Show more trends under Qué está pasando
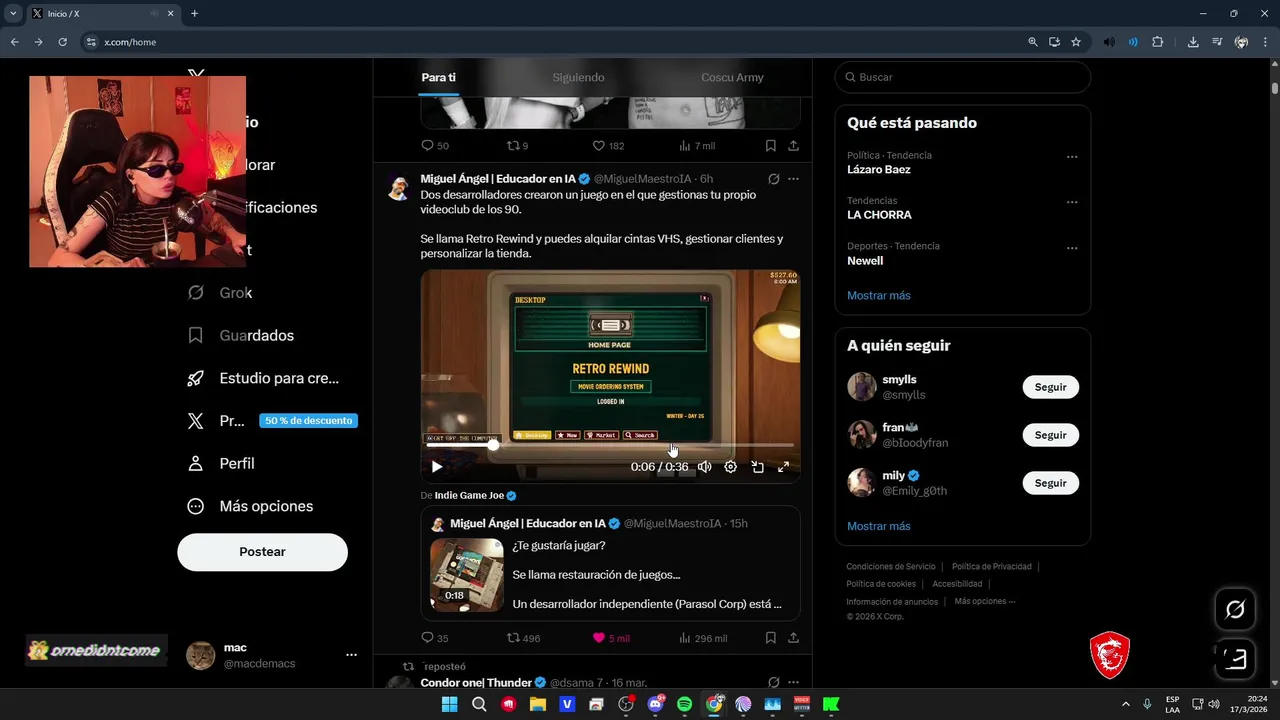Viewport: 1280px width, 720px height. coord(879,295)
